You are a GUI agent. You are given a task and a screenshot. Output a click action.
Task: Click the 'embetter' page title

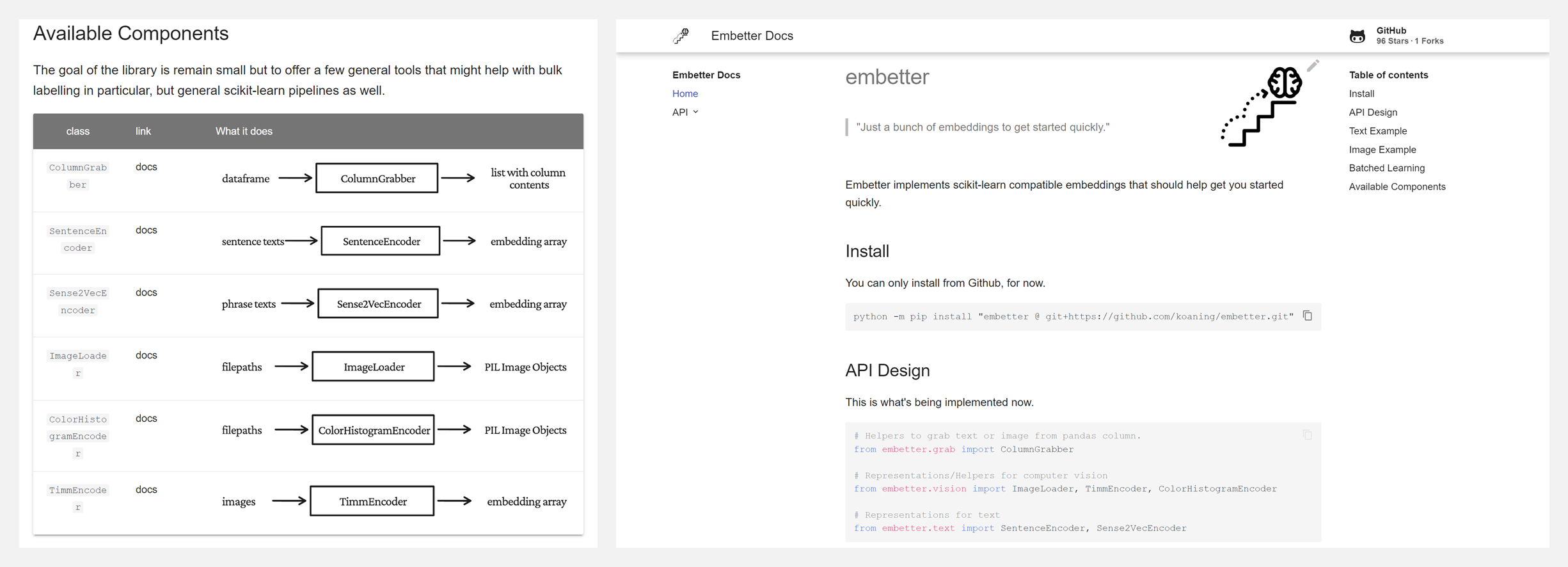[x=887, y=77]
